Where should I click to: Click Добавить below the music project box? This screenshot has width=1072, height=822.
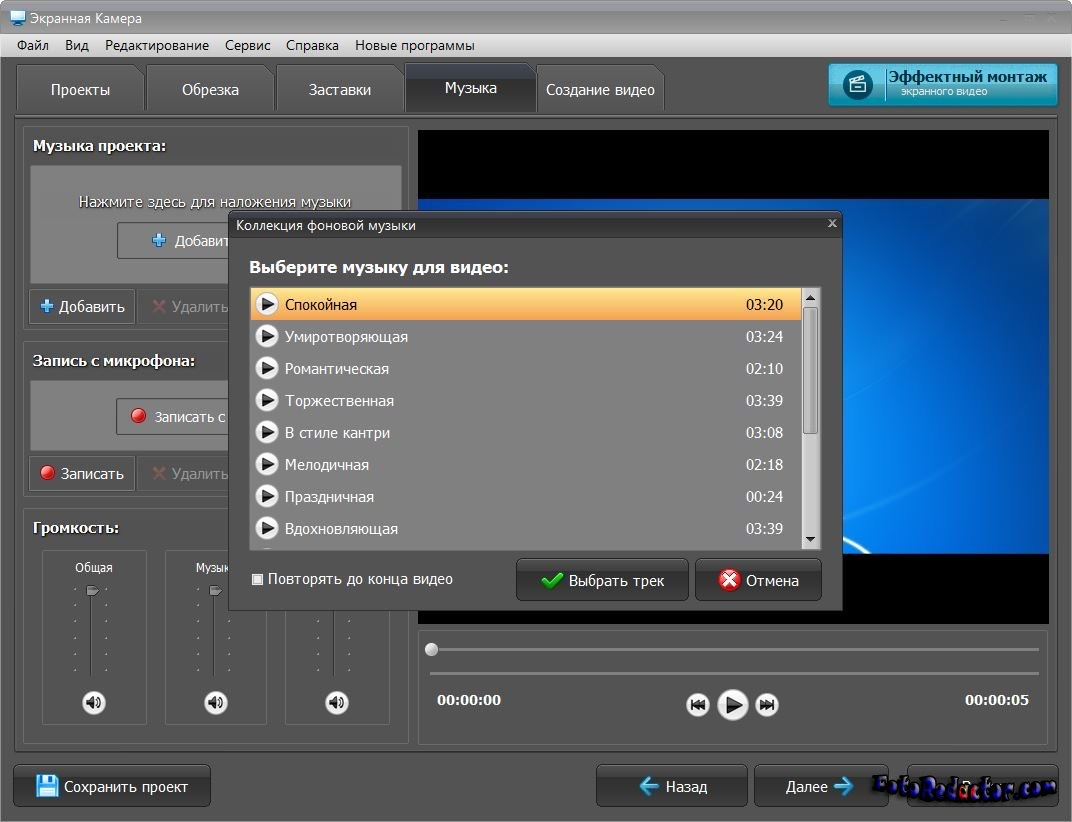[82, 306]
